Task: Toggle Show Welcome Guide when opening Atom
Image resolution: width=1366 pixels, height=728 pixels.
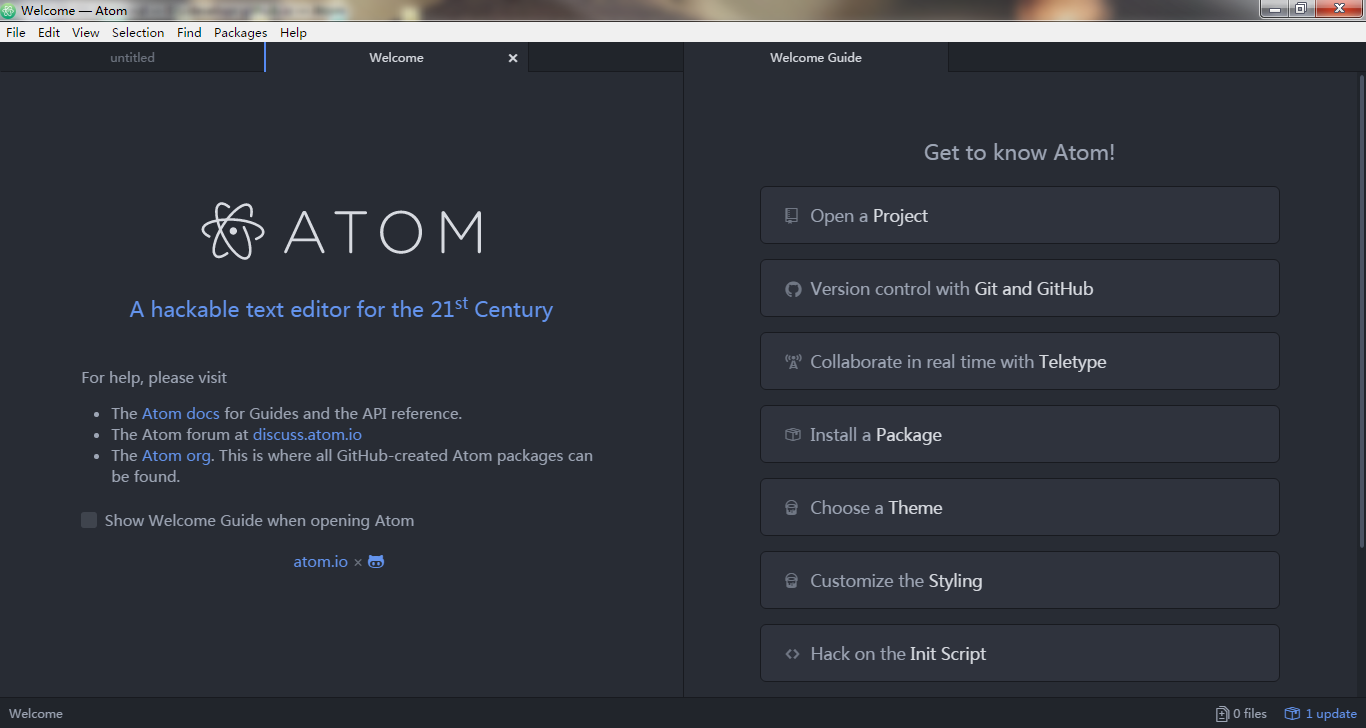Action: [x=89, y=520]
